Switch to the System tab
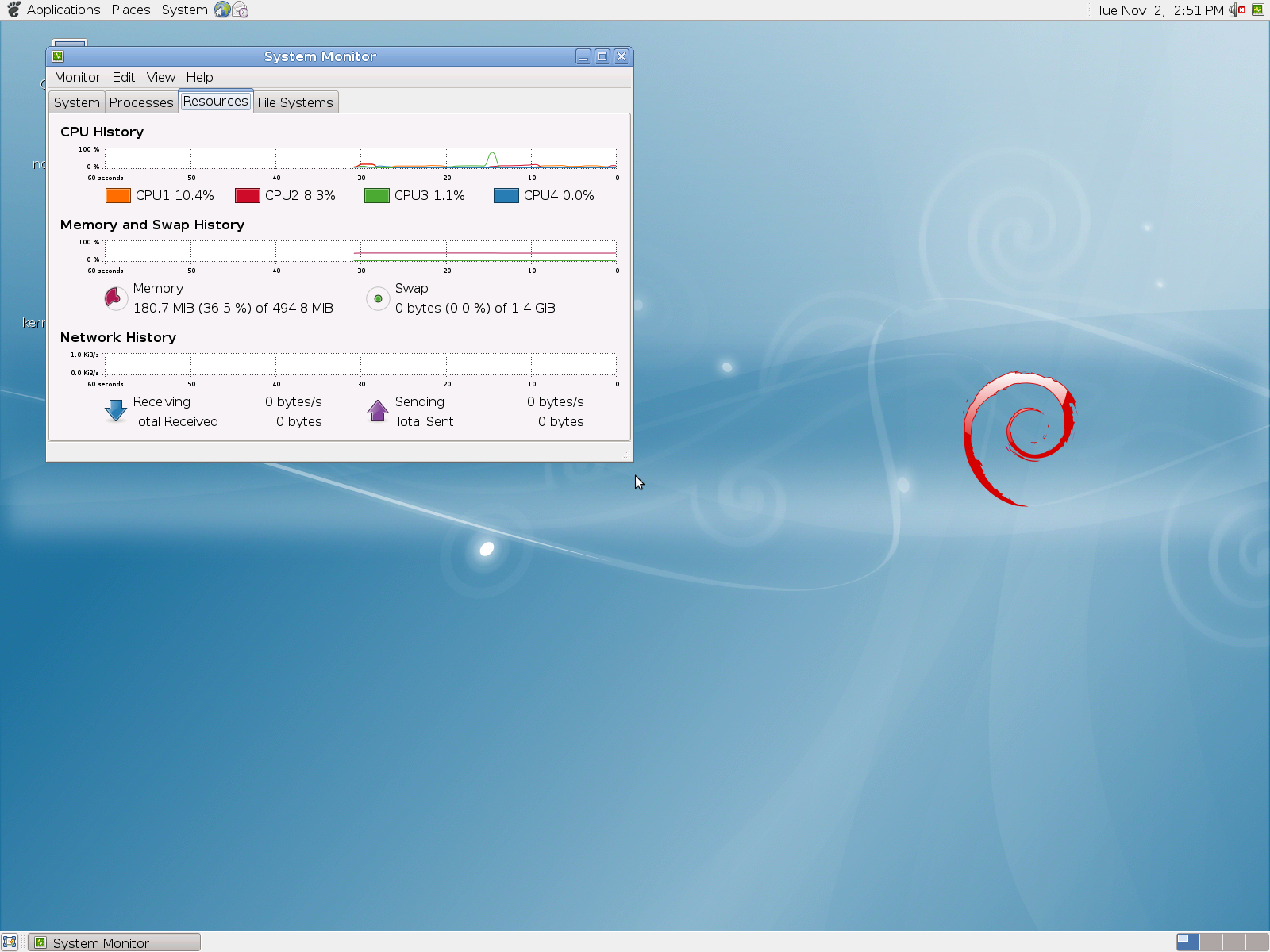Screen dimensions: 1270x952 (x=76, y=102)
